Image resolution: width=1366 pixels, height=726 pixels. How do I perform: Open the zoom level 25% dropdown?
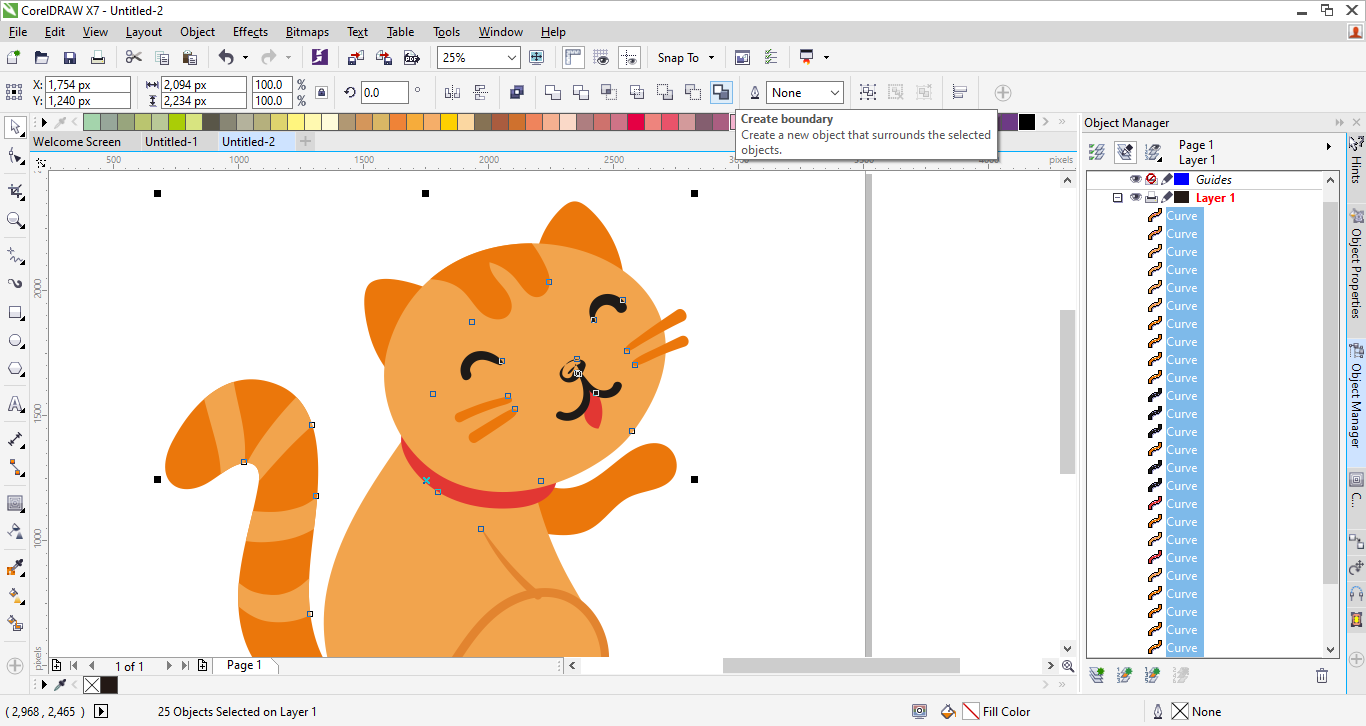pyautogui.click(x=512, y=58)
